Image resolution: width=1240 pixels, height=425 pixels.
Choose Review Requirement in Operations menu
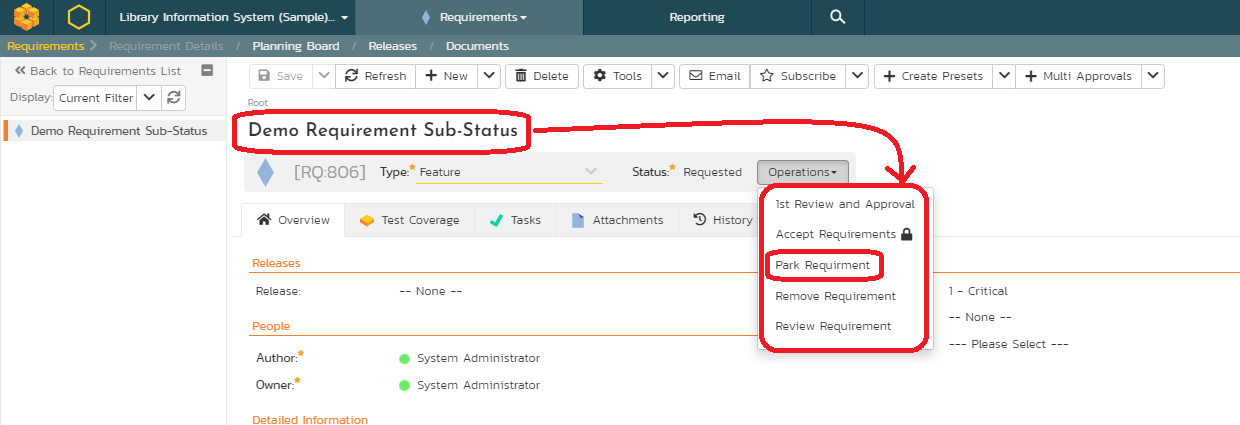point(832,326)
